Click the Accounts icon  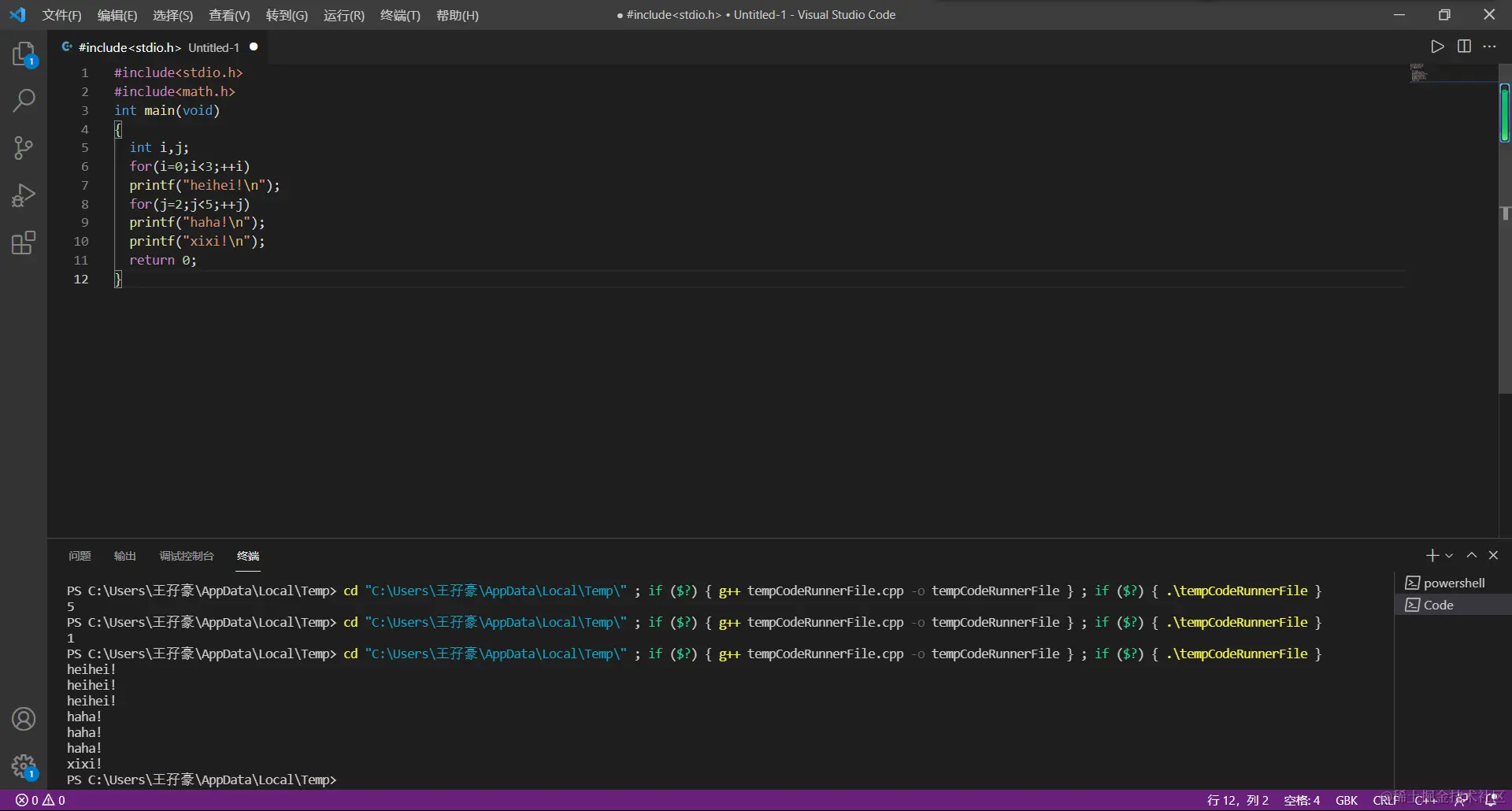[x=24, y=719]
